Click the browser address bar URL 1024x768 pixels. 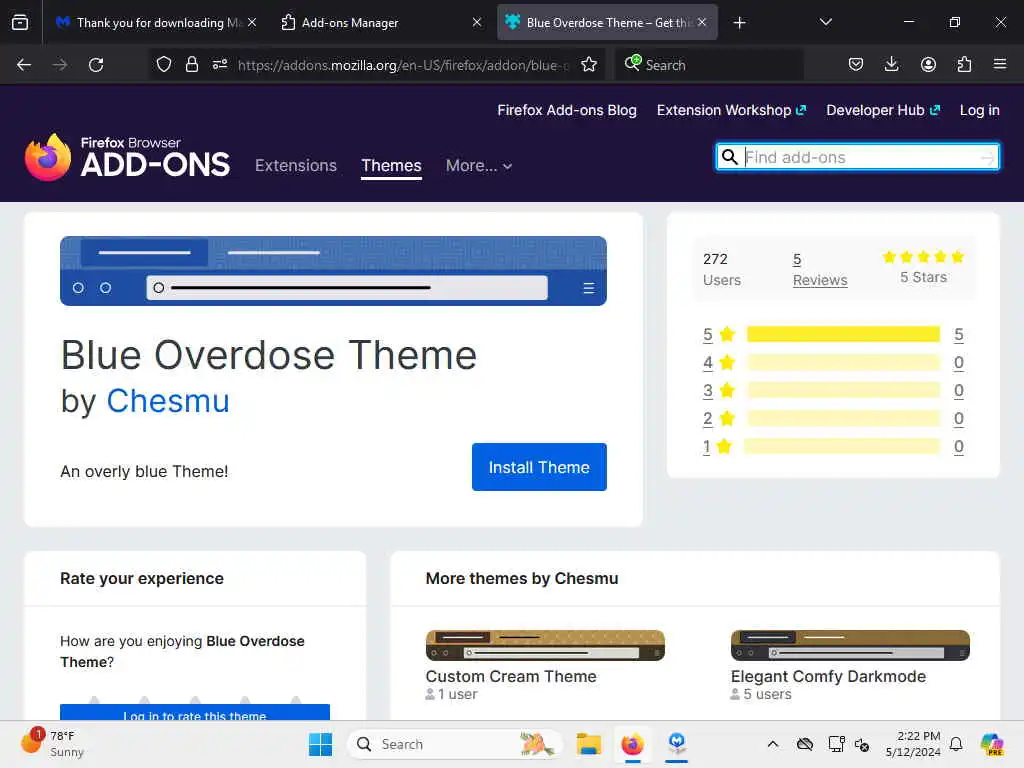403,65
